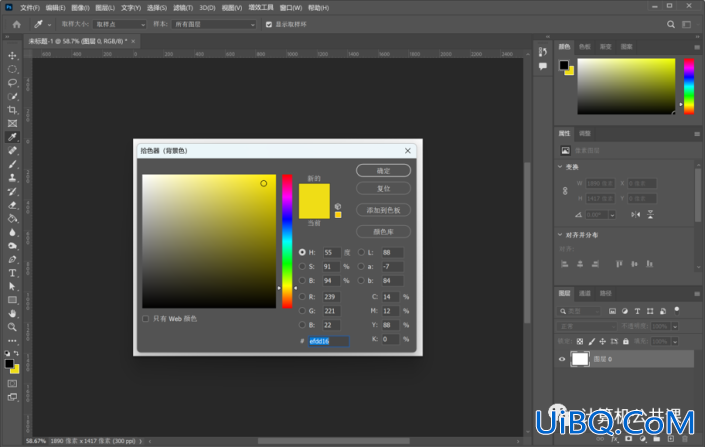
Task: Switch to the 通道 tab
Action: [x=585, y=293]
